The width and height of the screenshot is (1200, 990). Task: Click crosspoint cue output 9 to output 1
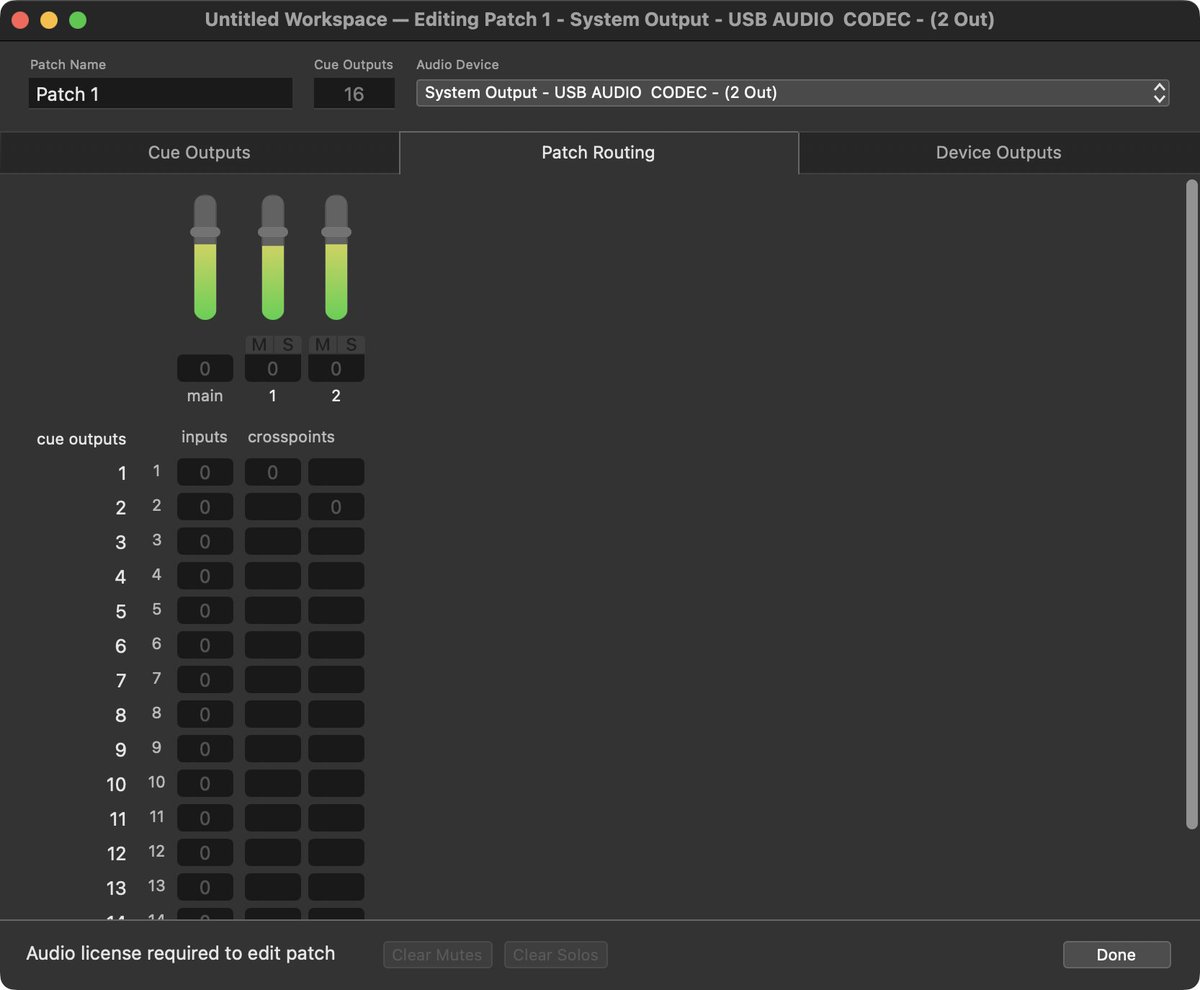tap(273, 749)
